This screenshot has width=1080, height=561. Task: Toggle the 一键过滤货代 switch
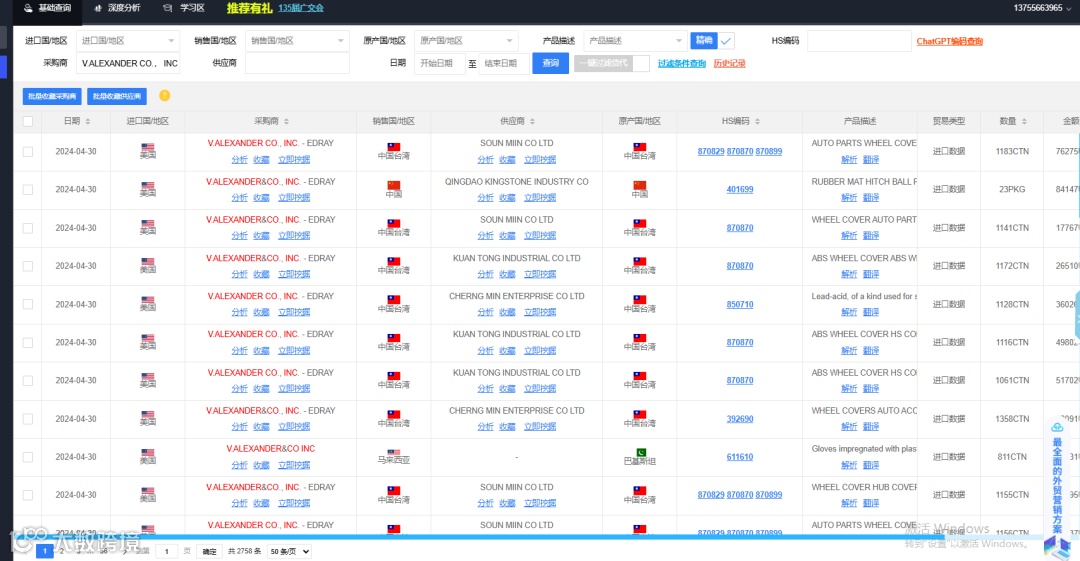click(612, 63)
